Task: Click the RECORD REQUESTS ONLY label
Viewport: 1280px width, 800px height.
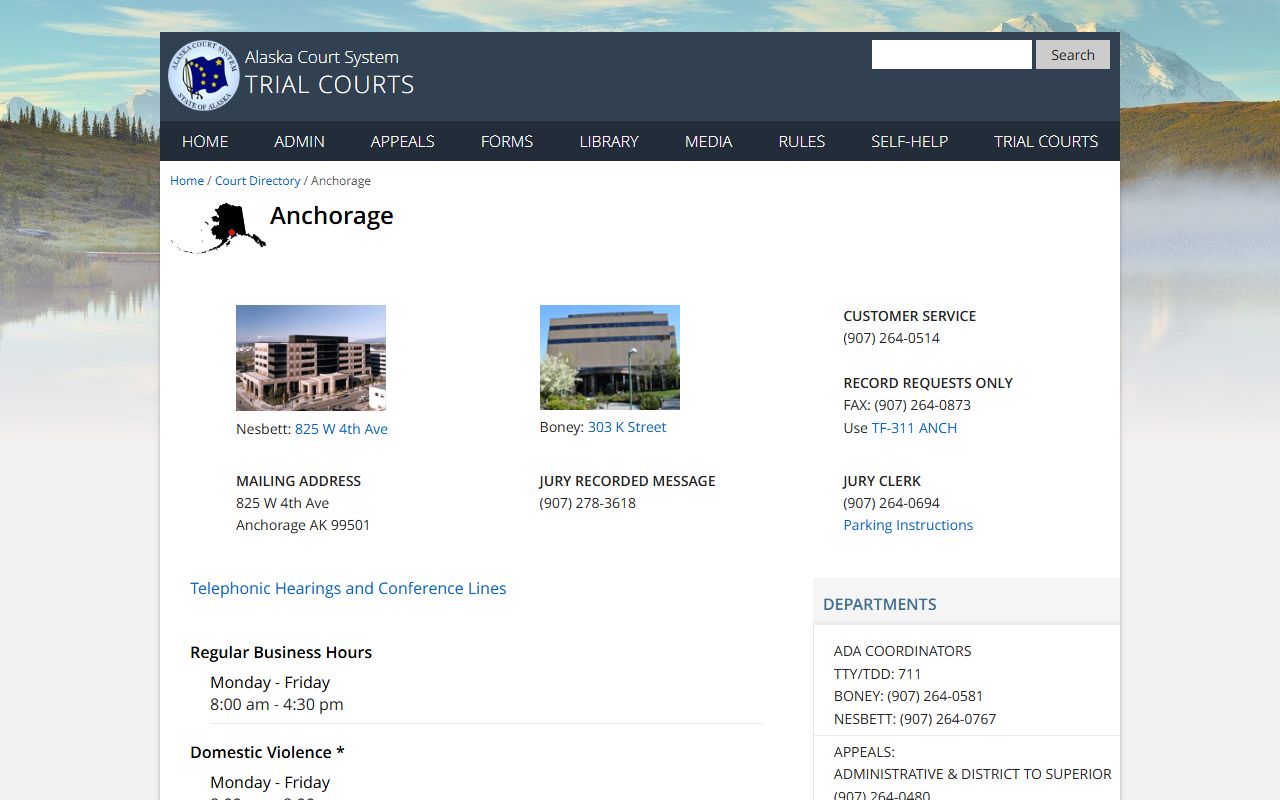Action: pyautogui.click(x=928, y=383)
